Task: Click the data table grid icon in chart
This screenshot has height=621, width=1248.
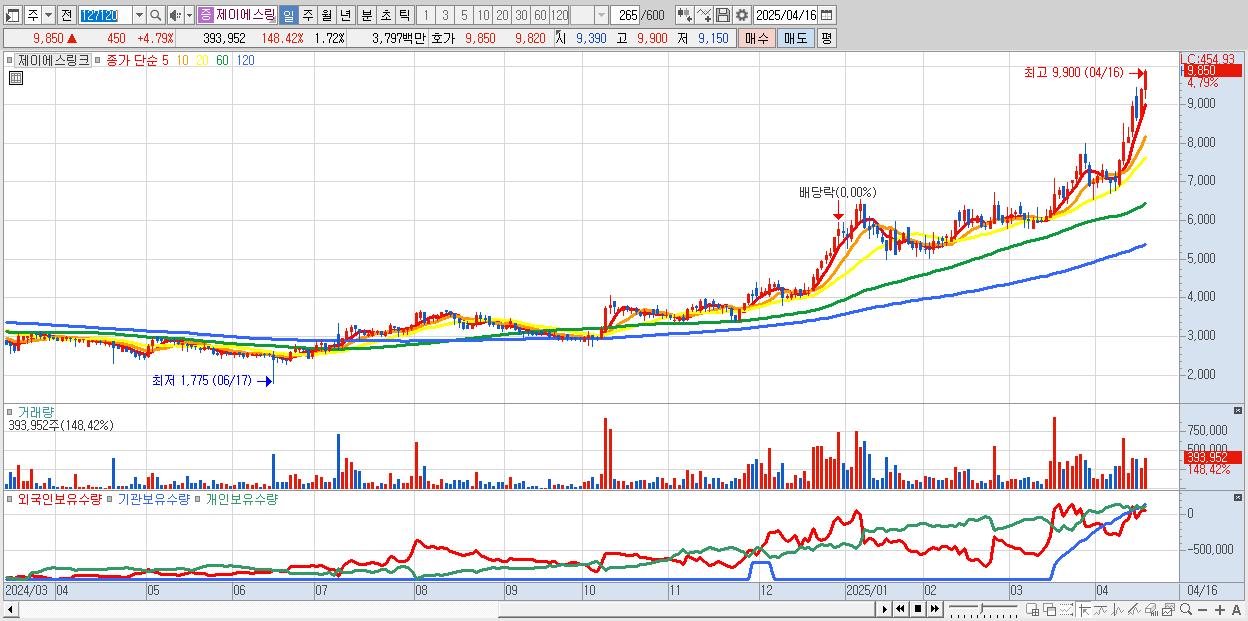Action: point(15,77)
